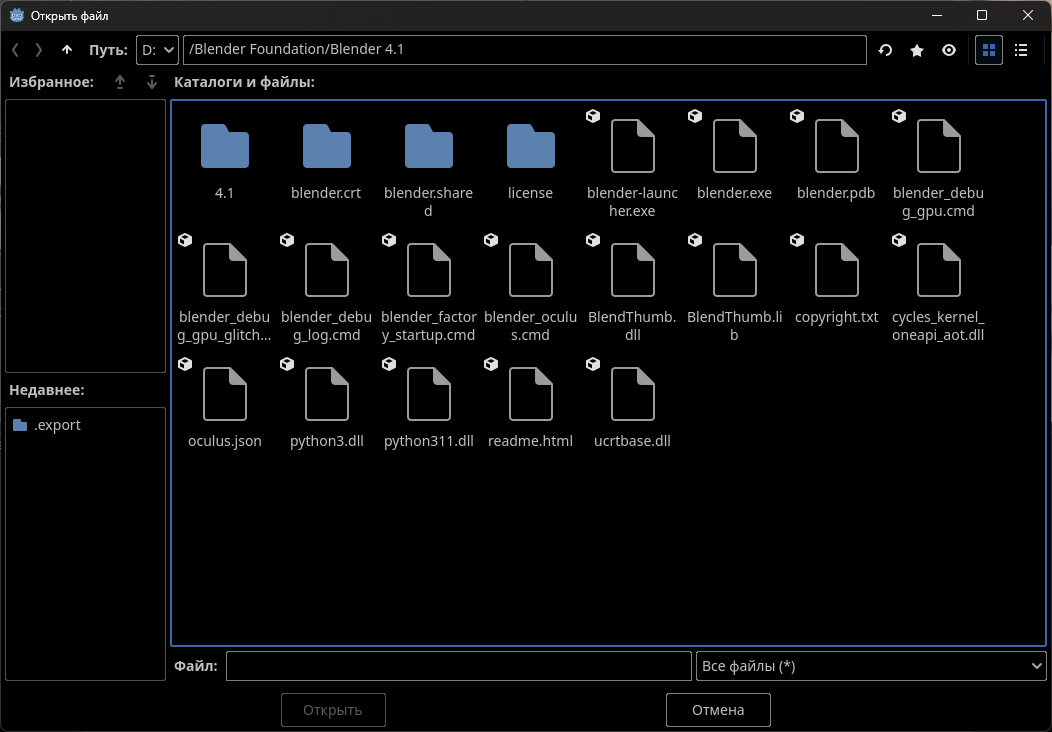This screenshot has width=1052, height=732.
Task: Go forward to next folder arrow
Action: tap(38, 50)
